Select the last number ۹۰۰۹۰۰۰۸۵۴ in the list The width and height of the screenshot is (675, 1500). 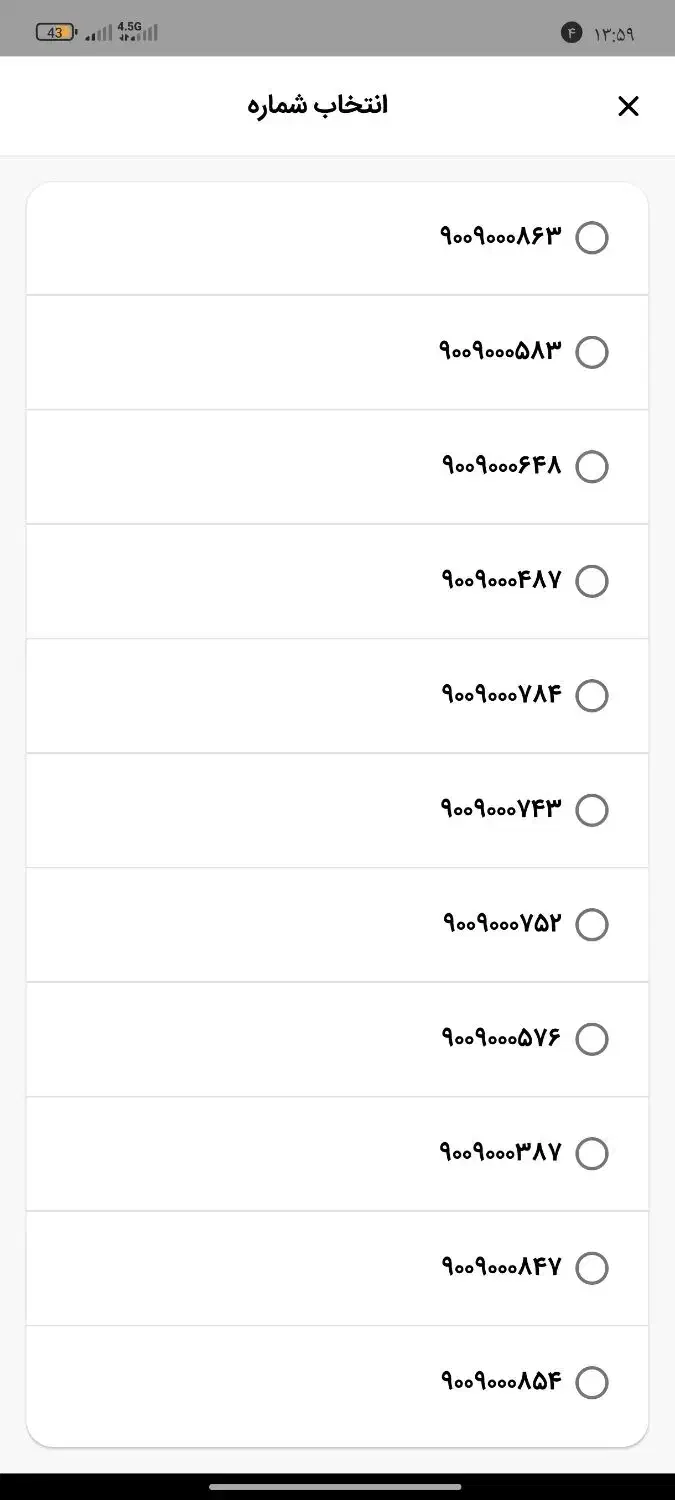point(592,1382)
